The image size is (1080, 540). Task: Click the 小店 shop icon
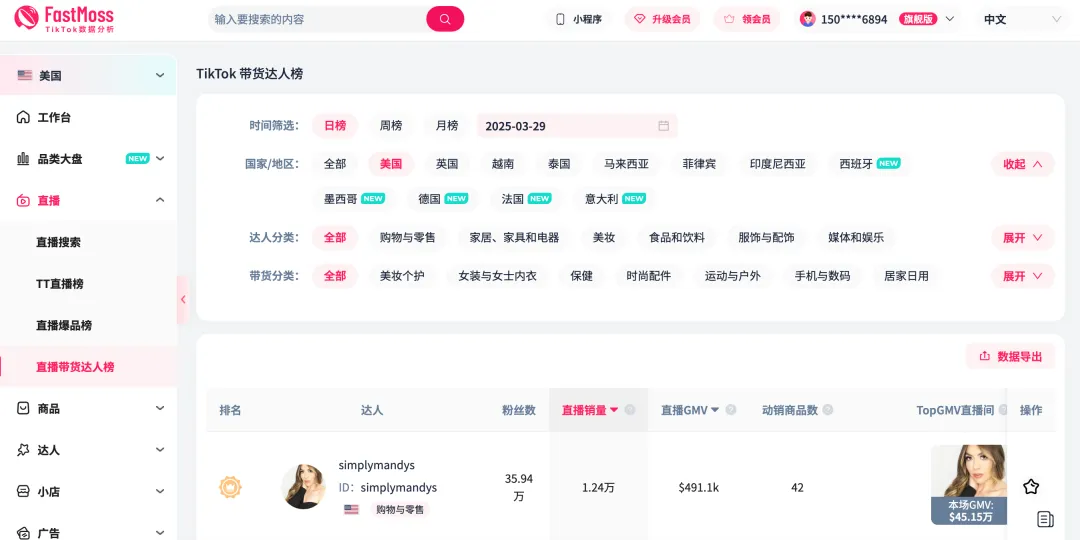tap(23, 492)
